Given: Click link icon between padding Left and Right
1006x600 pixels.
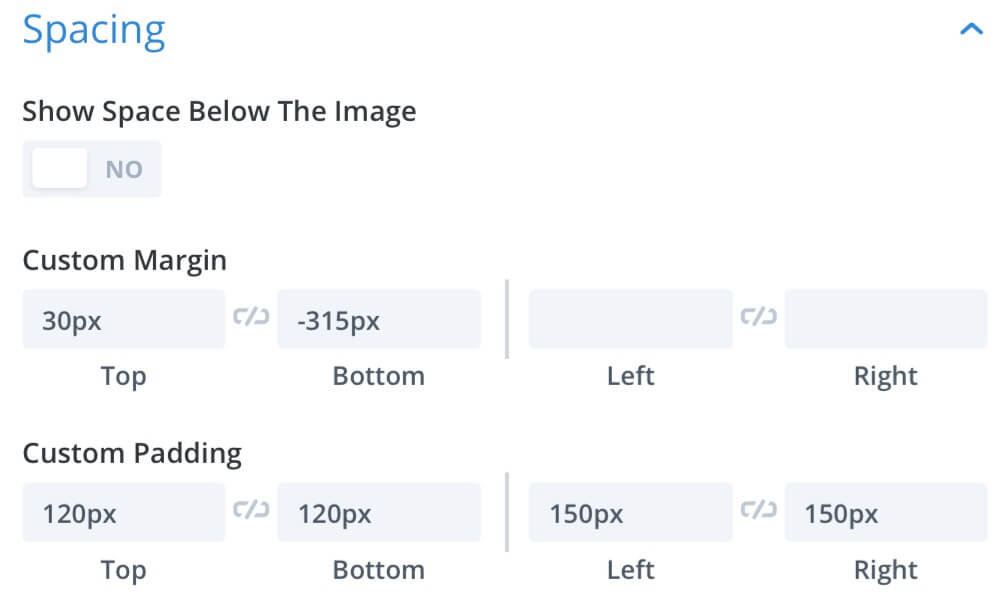Looking at the screenshot, I should pyautogui.click(x=758, y=510).
